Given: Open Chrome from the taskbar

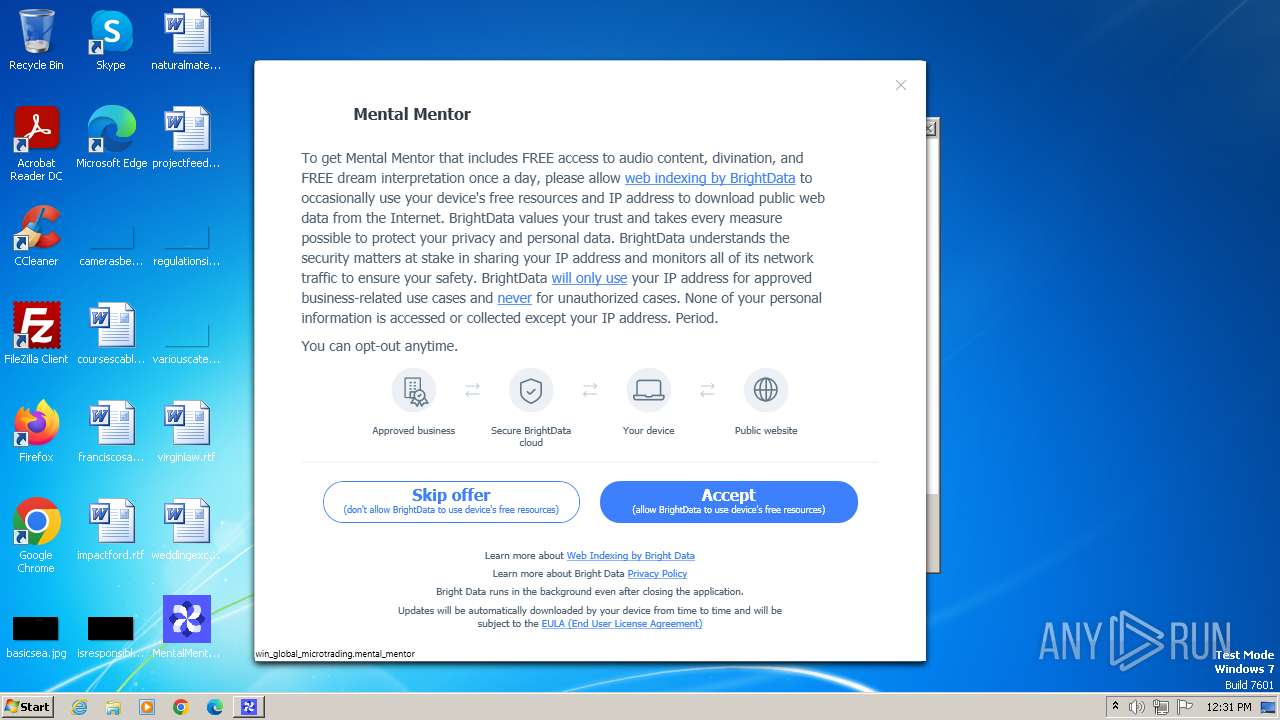Looking at the screenshot, I should tap(181, 707).
